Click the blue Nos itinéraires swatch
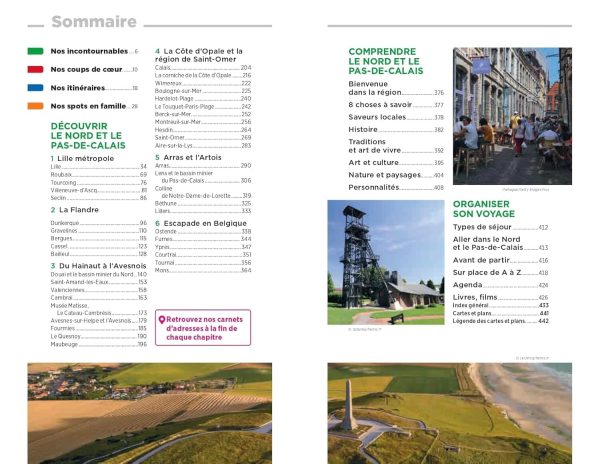The height and width of the screenshot is (464, 600). click(35, 88)
